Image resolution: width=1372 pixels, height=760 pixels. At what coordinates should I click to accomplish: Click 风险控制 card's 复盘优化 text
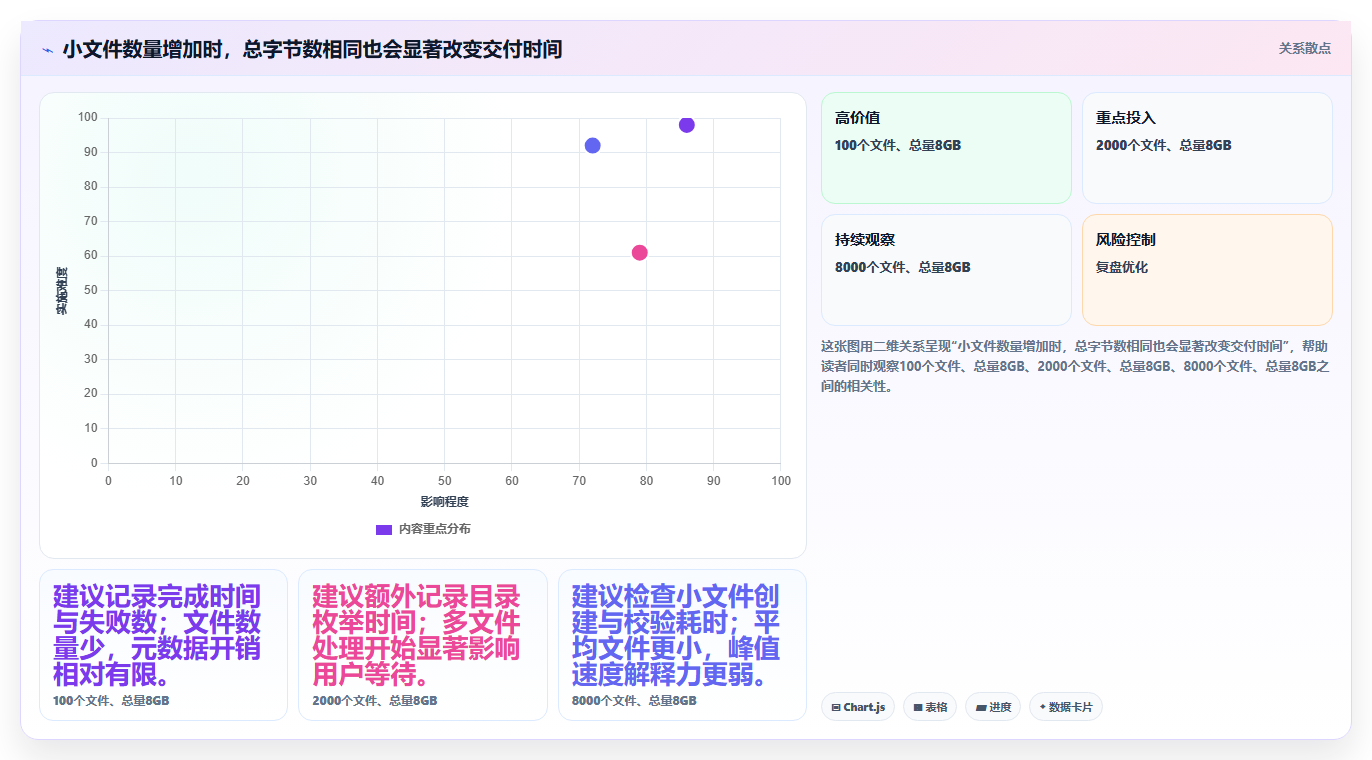[x=1122, y=268]
